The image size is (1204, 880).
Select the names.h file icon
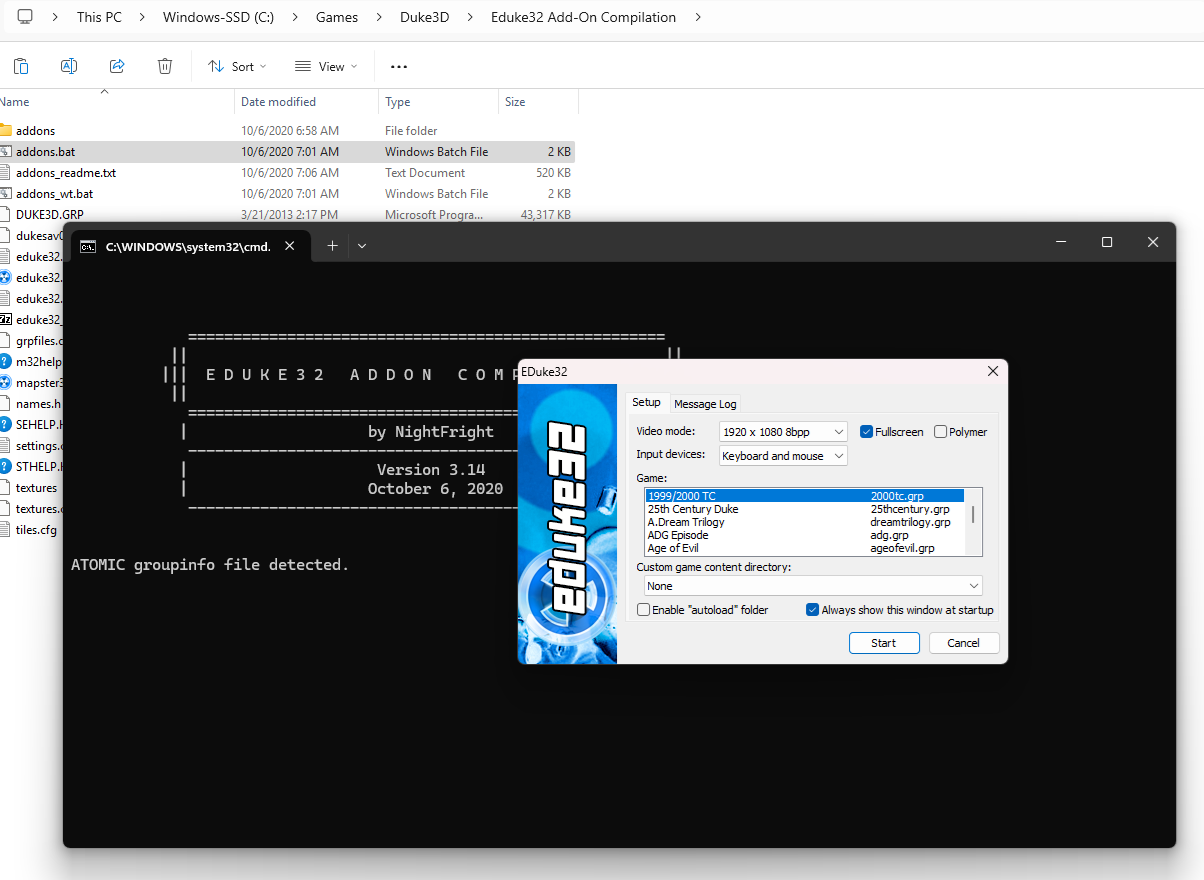coord(6,404)
